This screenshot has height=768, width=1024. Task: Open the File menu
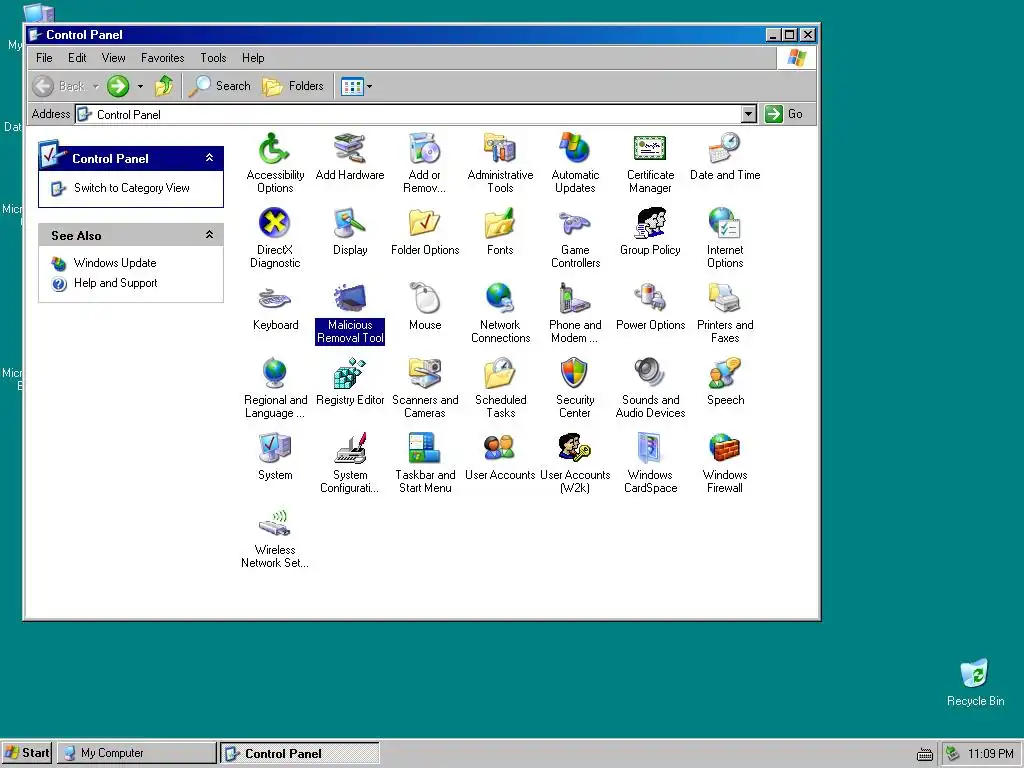(x=44, y=58)
